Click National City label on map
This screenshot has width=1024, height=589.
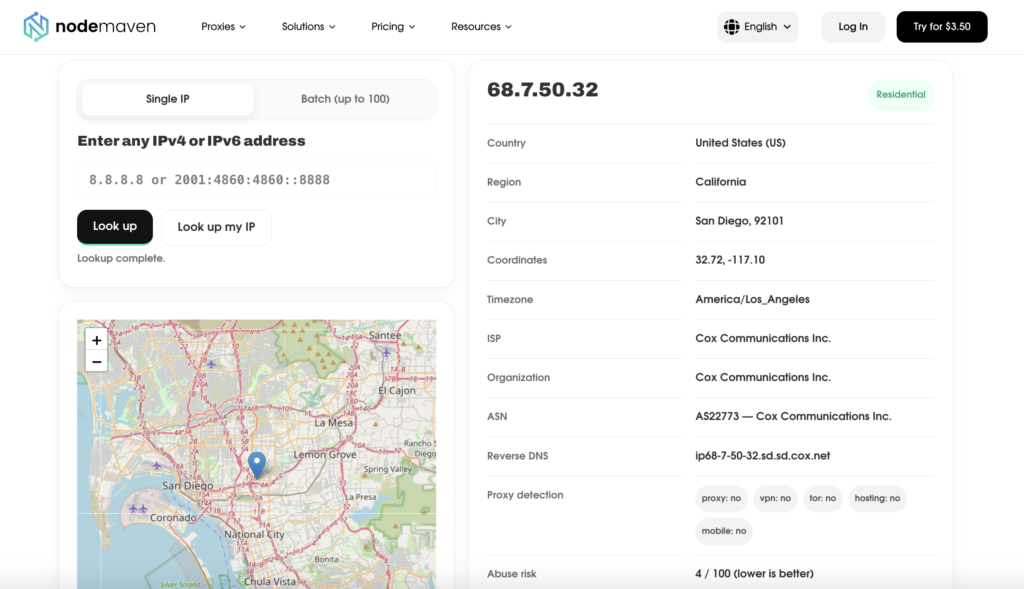pyautogui.click(x=254, y=534)
